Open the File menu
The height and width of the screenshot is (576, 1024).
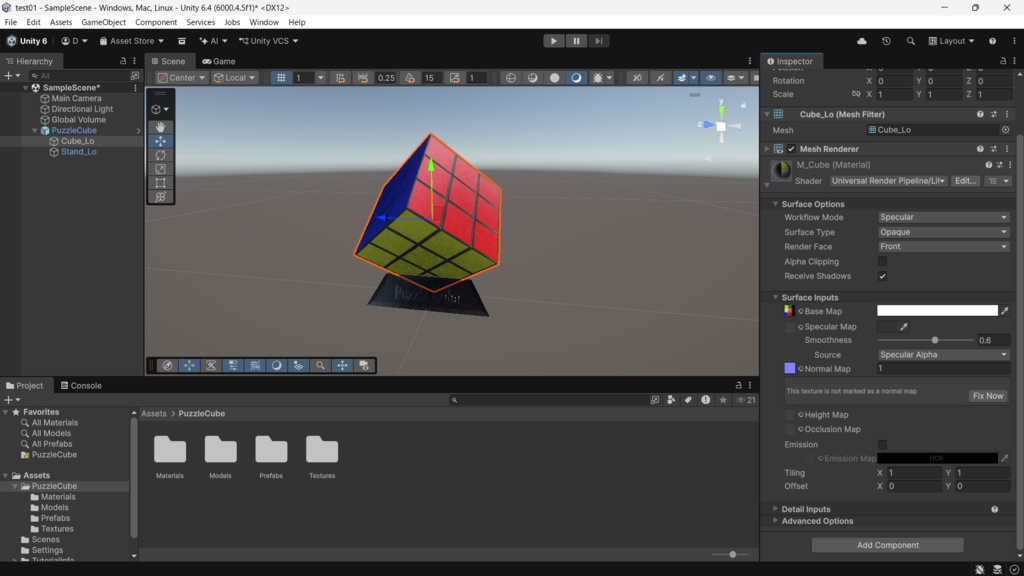click(10, 22)
